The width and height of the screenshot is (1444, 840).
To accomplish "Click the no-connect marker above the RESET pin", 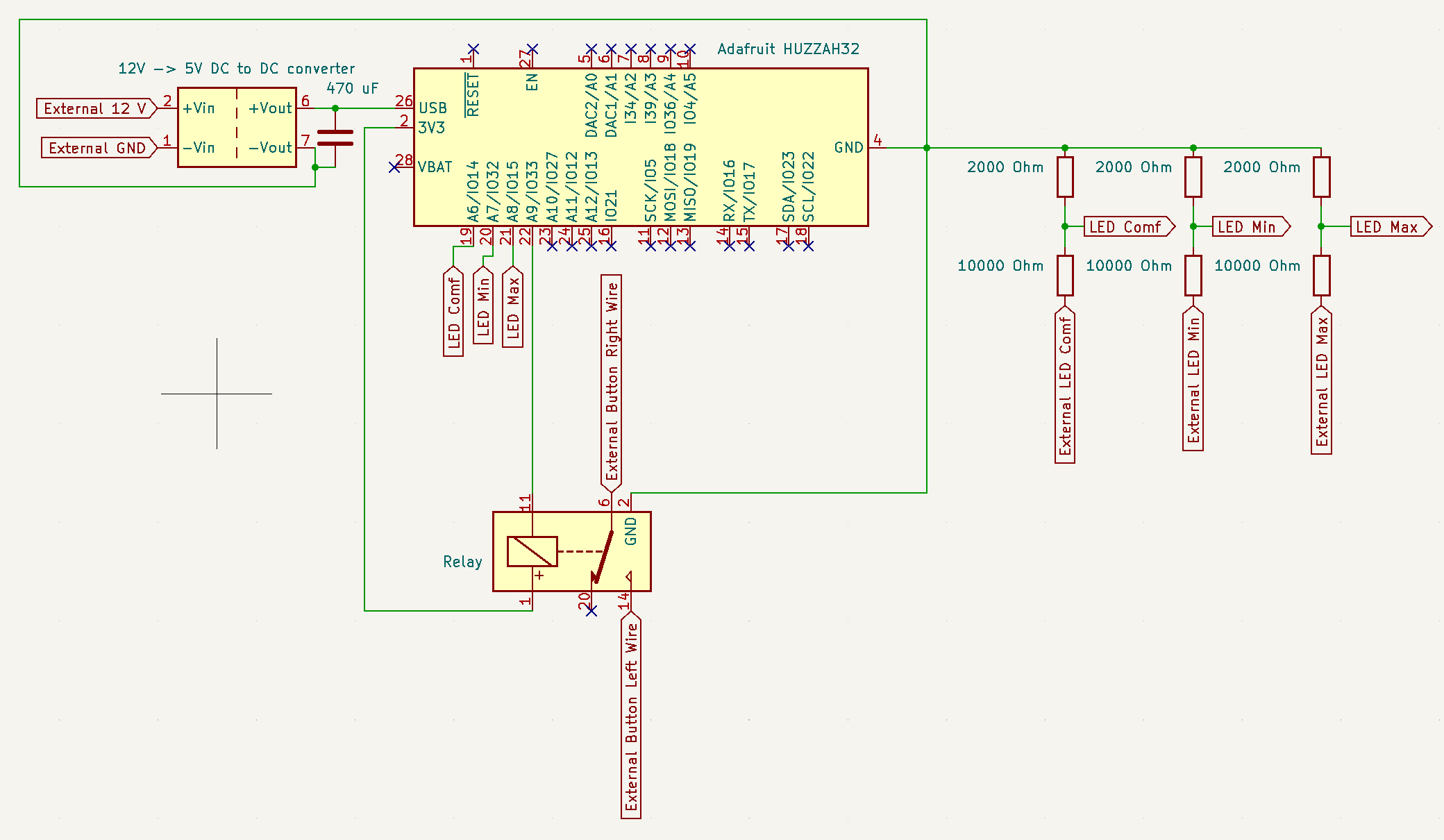I will [x=473, y=49].
